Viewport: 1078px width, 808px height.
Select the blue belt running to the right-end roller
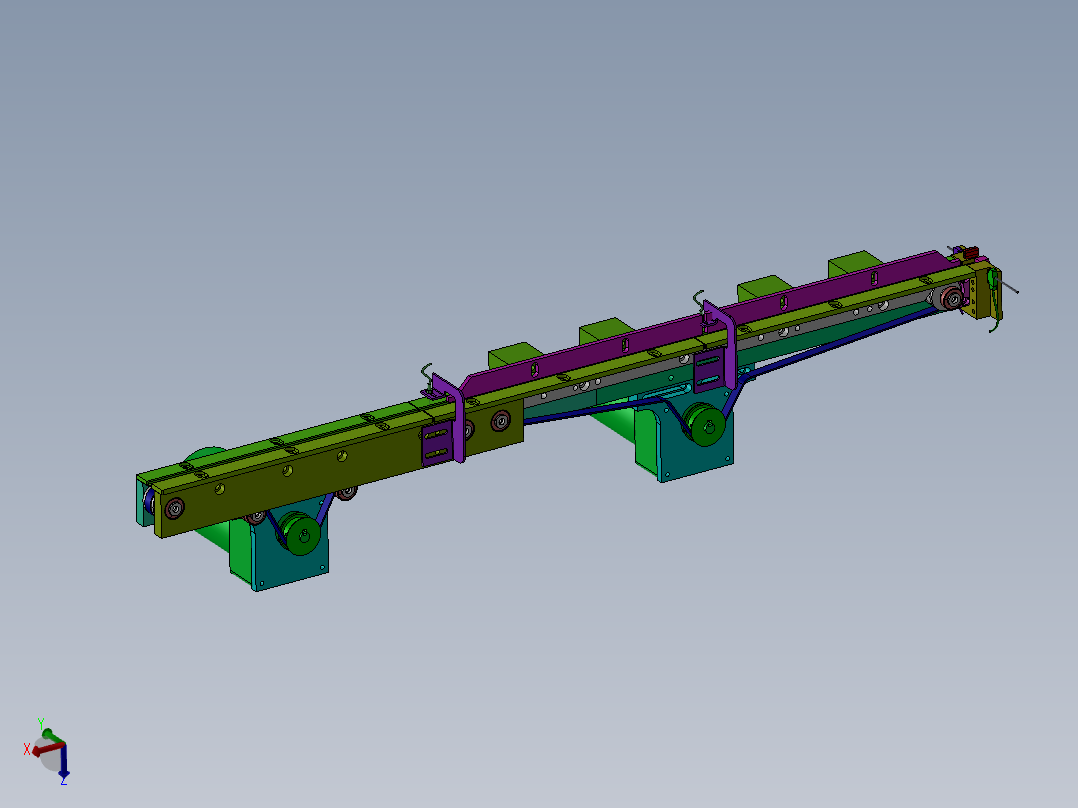[842, 342]
